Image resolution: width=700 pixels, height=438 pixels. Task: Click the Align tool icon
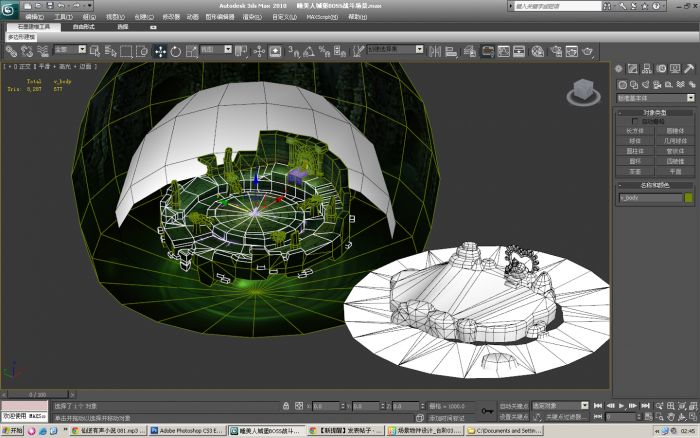451,51
